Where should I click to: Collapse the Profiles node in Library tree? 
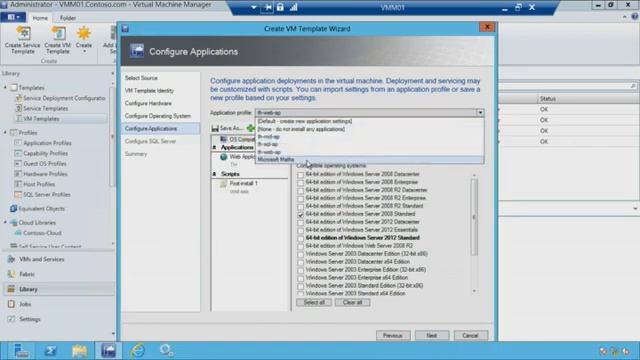(x=5, y=132)
